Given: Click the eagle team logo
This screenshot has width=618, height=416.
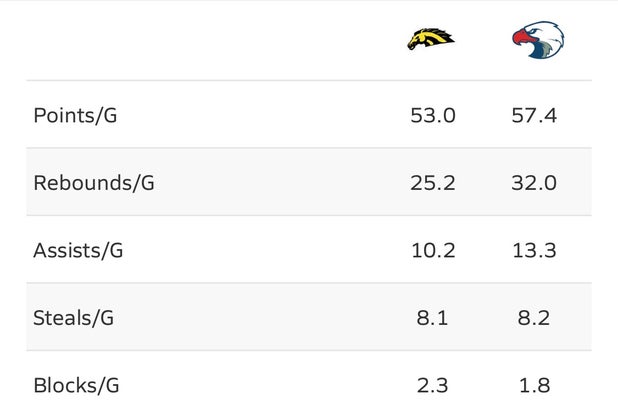Looking at the screenshot, I should coord(538,40).
